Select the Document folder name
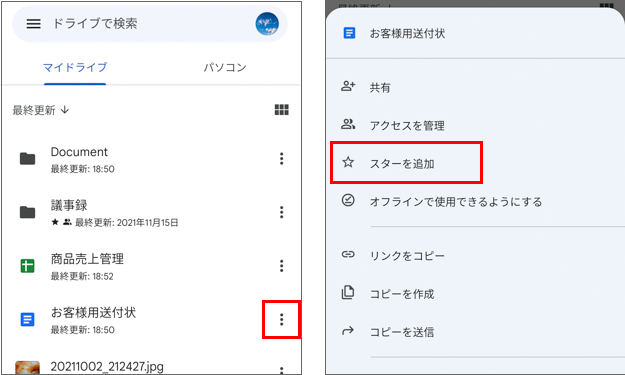Image resolution: width=625 pixels, height=375 pixels. (79, 152)
